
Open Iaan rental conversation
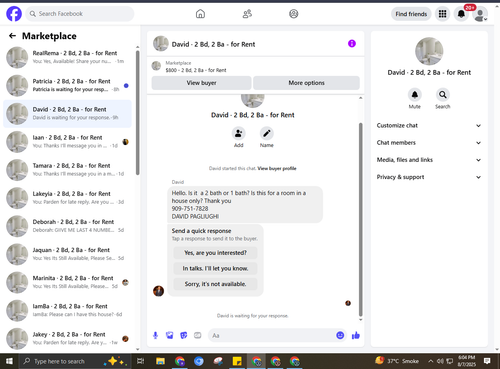pyautogui.click(x=67, y=142)
